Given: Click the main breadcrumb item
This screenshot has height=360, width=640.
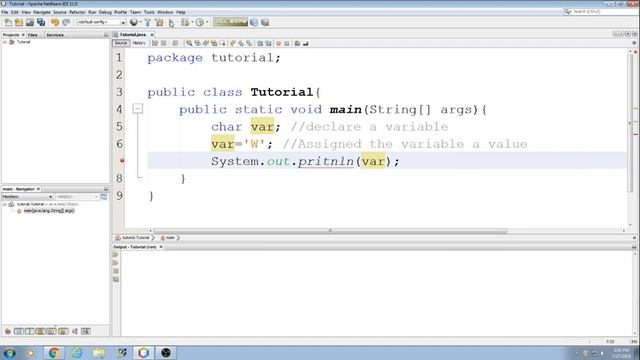Looking at the screenshot, I should [168, 238].
